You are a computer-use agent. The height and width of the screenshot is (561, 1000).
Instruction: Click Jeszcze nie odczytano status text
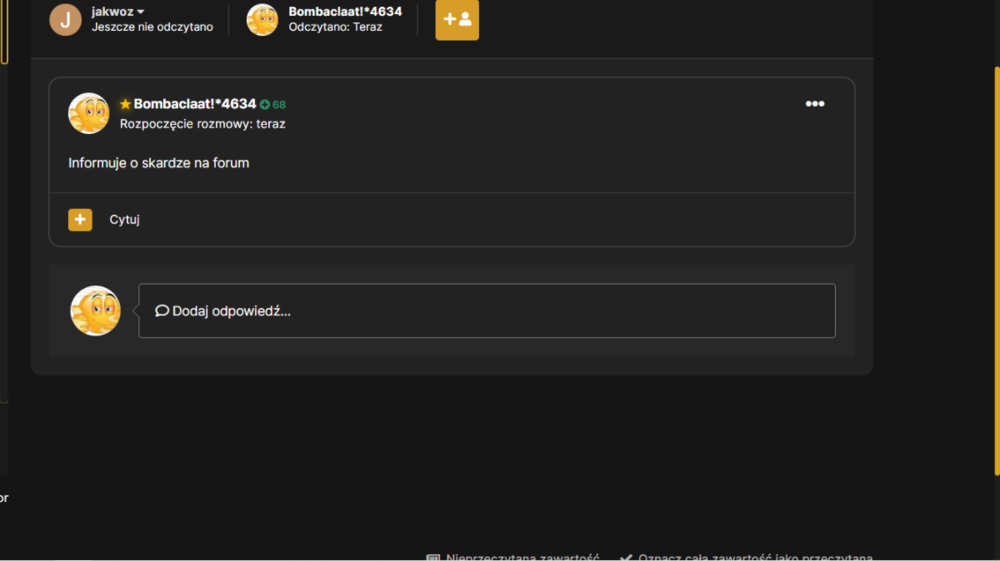pyautogui.click(x=152, y=27)
